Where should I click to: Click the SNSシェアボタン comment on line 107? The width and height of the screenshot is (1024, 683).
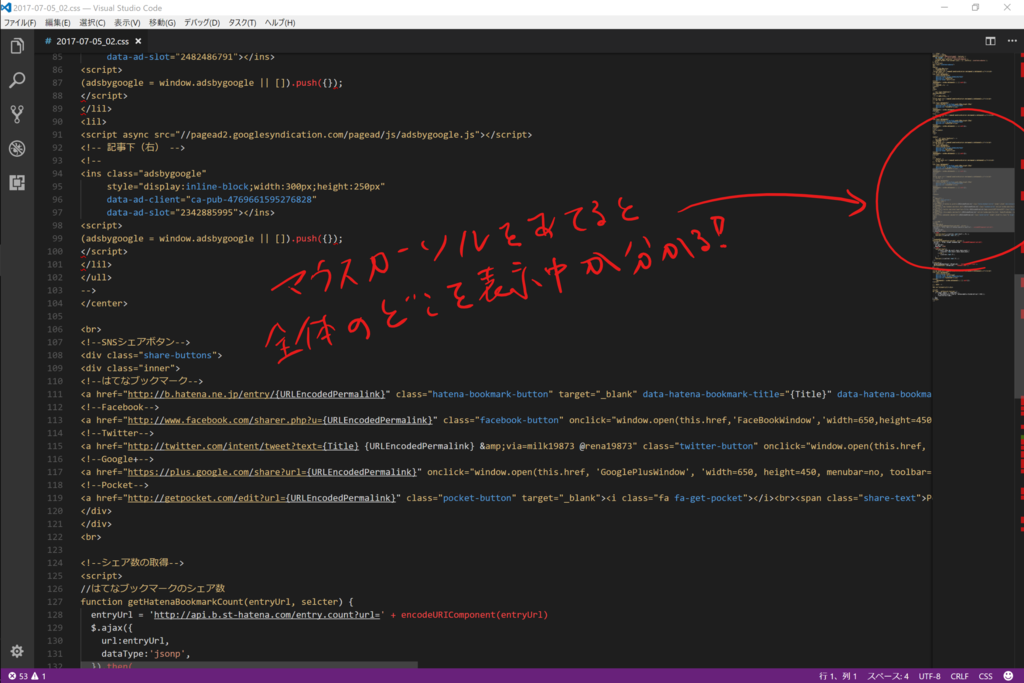135,342
